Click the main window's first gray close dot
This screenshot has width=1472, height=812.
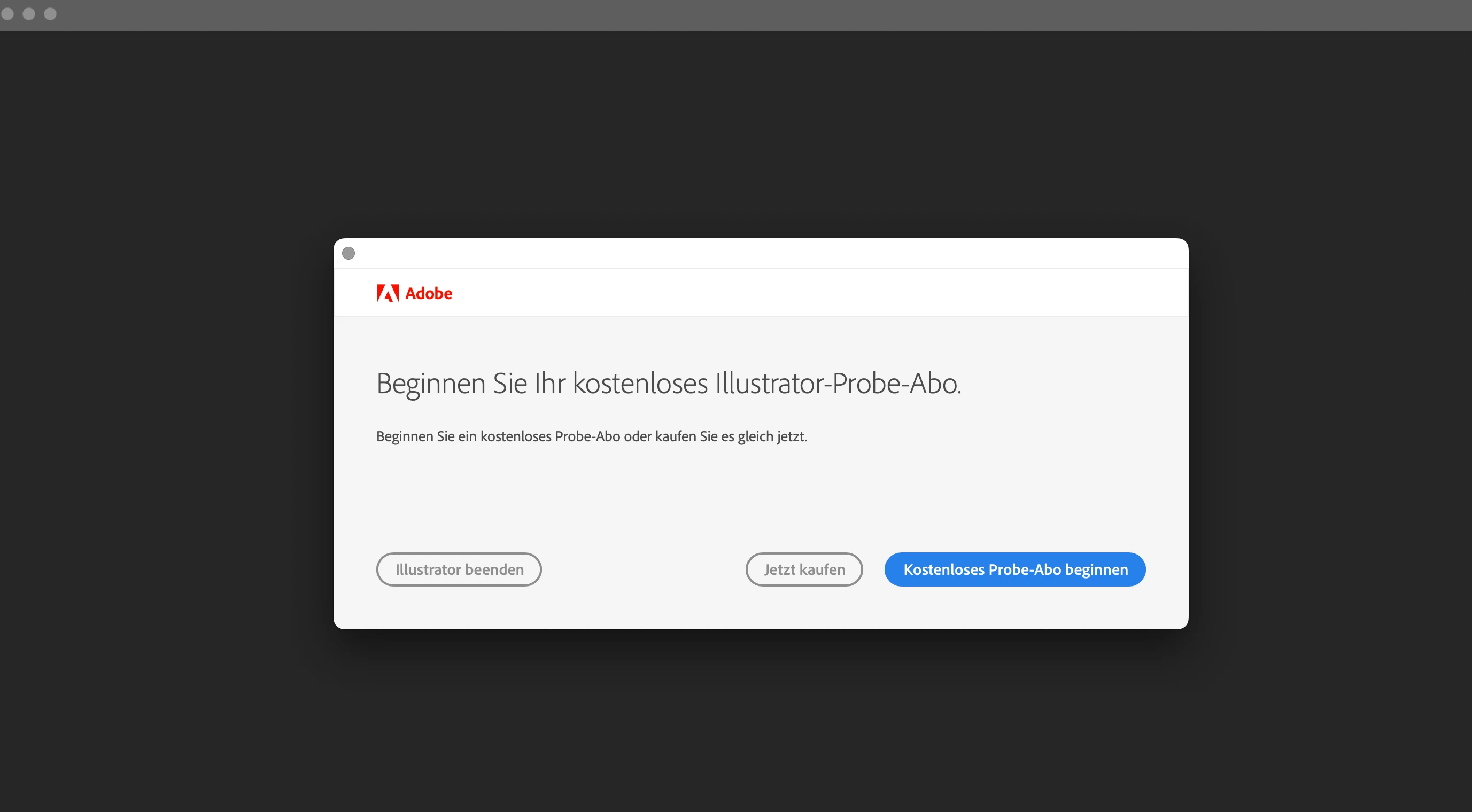[x=7, y=14]
